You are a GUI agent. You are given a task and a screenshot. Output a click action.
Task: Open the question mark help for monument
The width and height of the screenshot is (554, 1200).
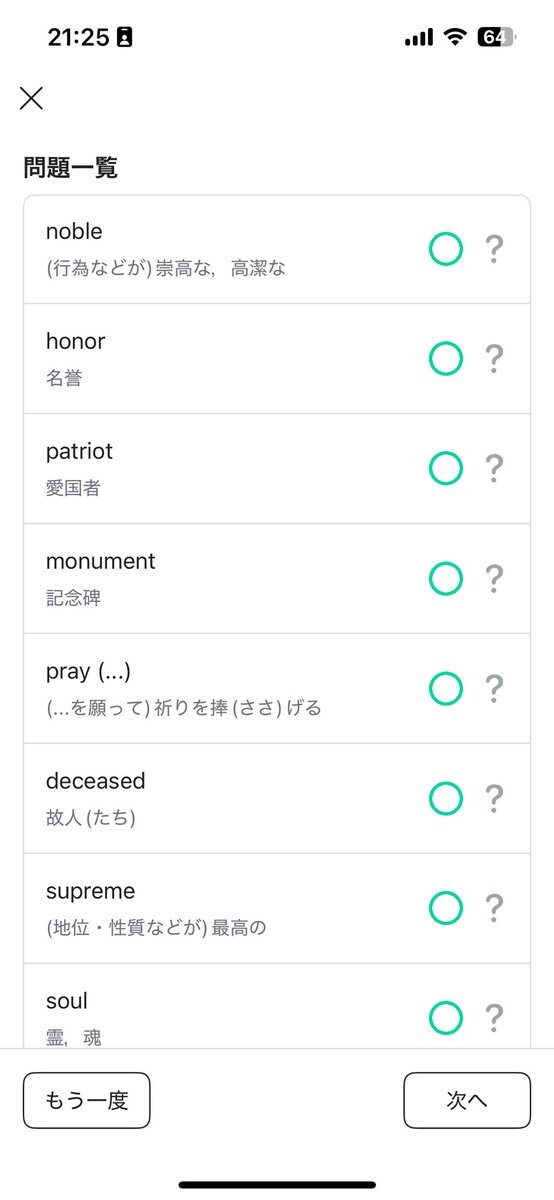pyautogui.click(x=493, y=578)
